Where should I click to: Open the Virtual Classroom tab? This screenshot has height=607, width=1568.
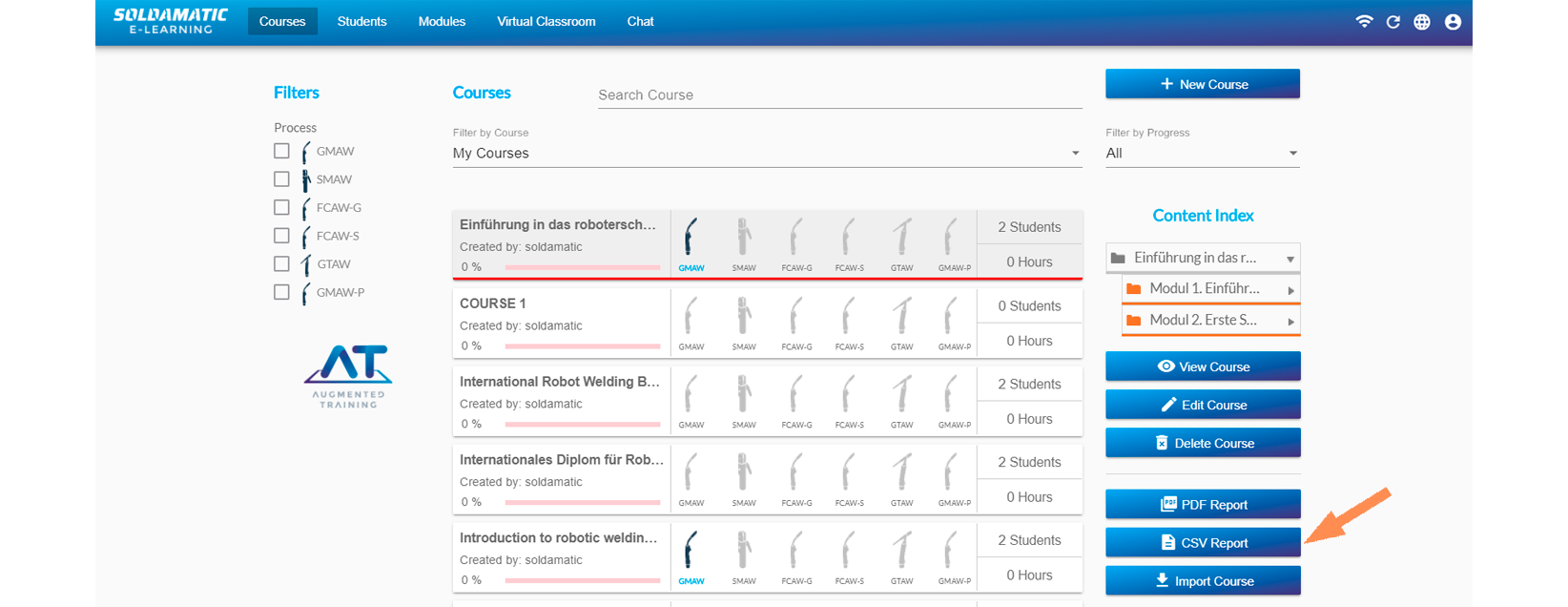click(x=546, y=21)
